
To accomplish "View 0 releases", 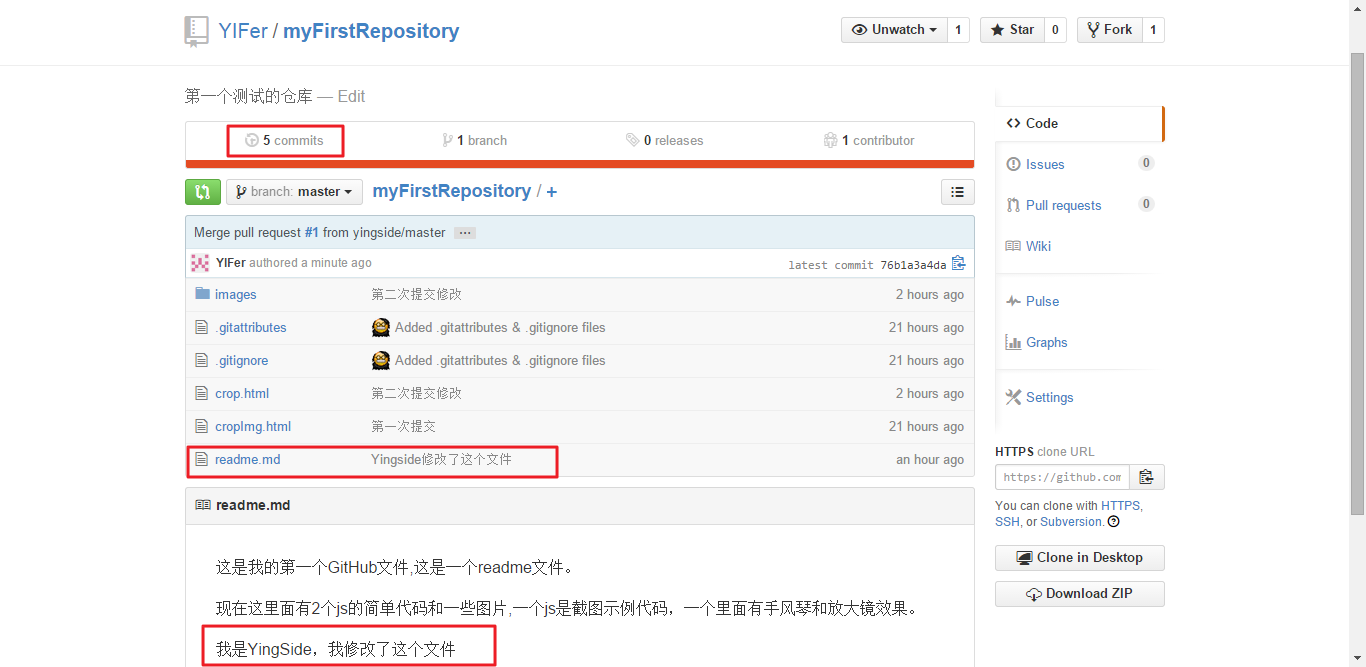I will coord(665,140).
